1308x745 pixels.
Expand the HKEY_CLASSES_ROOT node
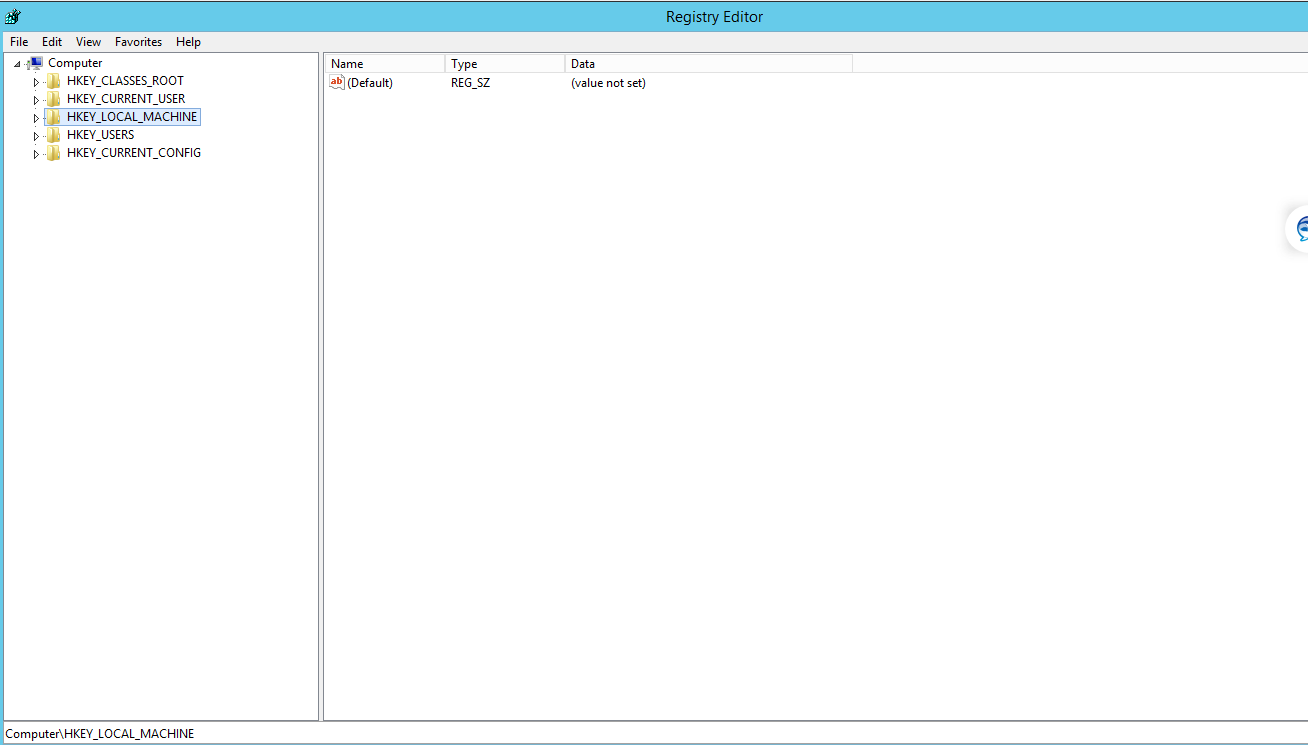[x=36, y=80]
